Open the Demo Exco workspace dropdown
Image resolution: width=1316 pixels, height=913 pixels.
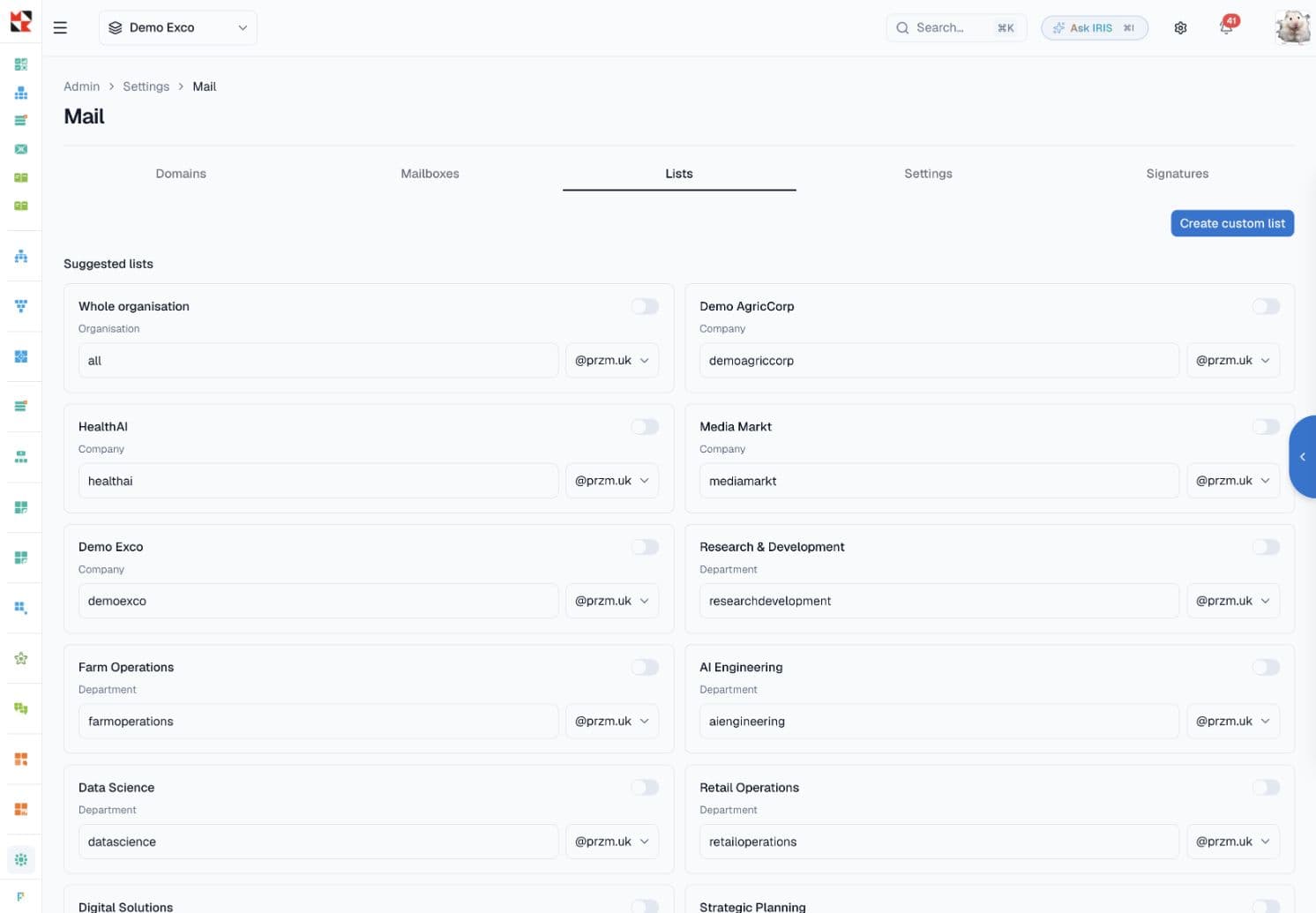pyautogui.click(x=178, y=27)
